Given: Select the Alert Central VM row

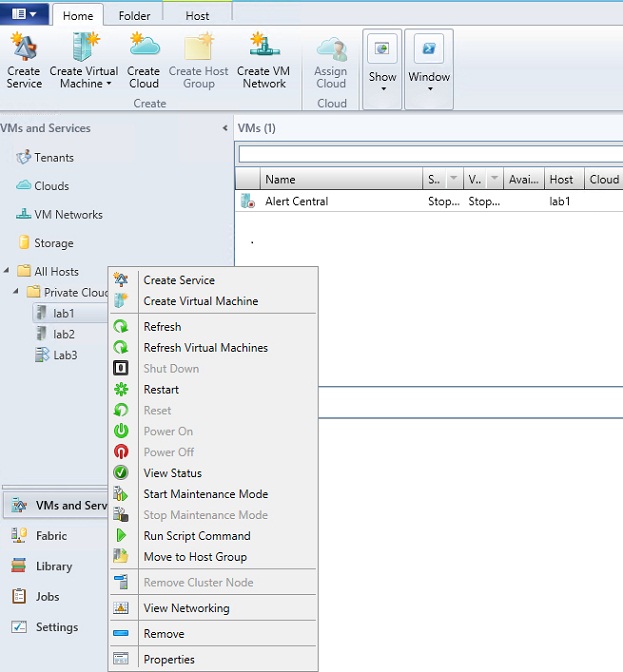Looking at the screenshot, I should 429,201.
